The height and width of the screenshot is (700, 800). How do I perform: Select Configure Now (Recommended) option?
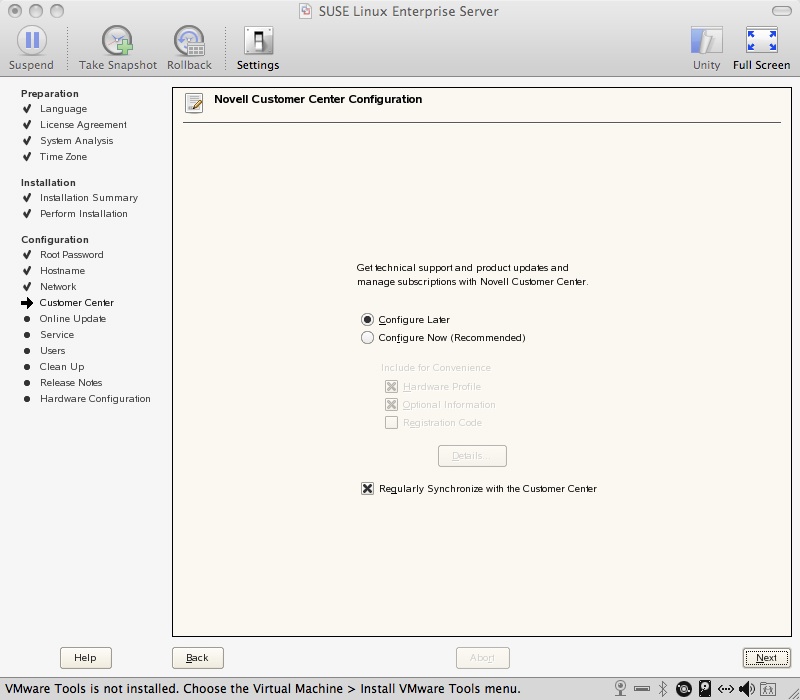367,338
